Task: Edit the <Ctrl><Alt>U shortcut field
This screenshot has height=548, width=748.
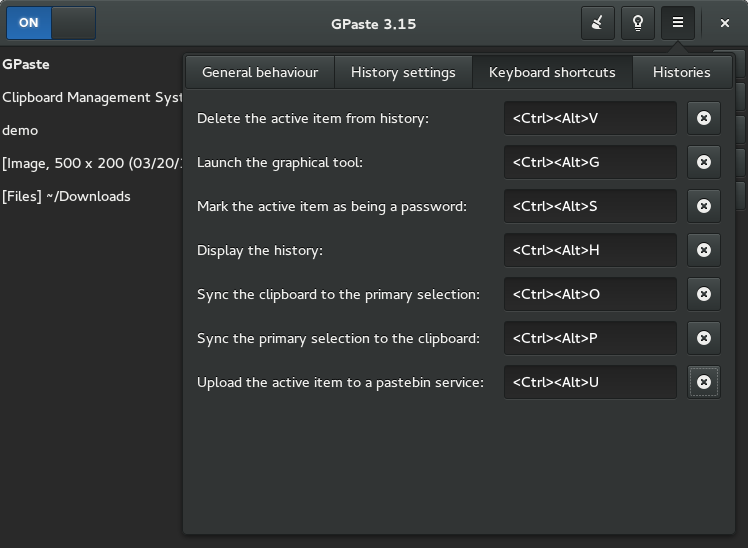Action: tap(590, 382)
